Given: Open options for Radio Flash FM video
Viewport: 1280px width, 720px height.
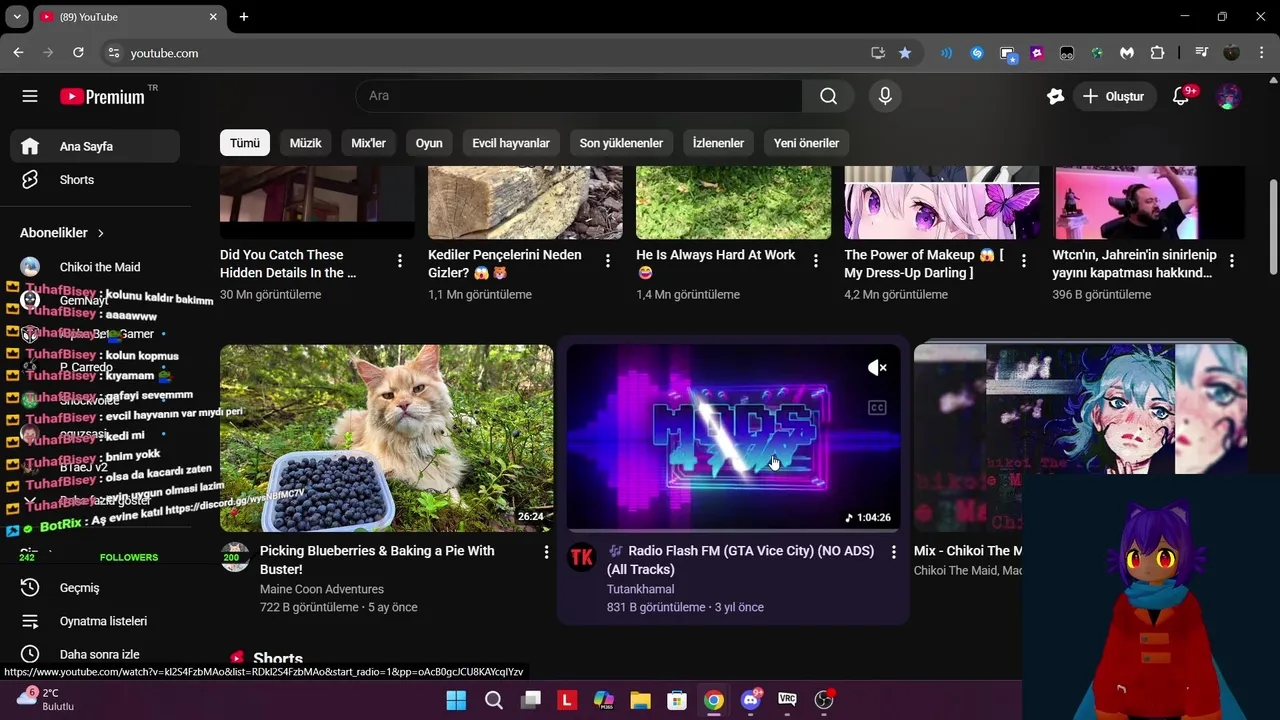Looking at the screenshot, I should click(893, 552).
